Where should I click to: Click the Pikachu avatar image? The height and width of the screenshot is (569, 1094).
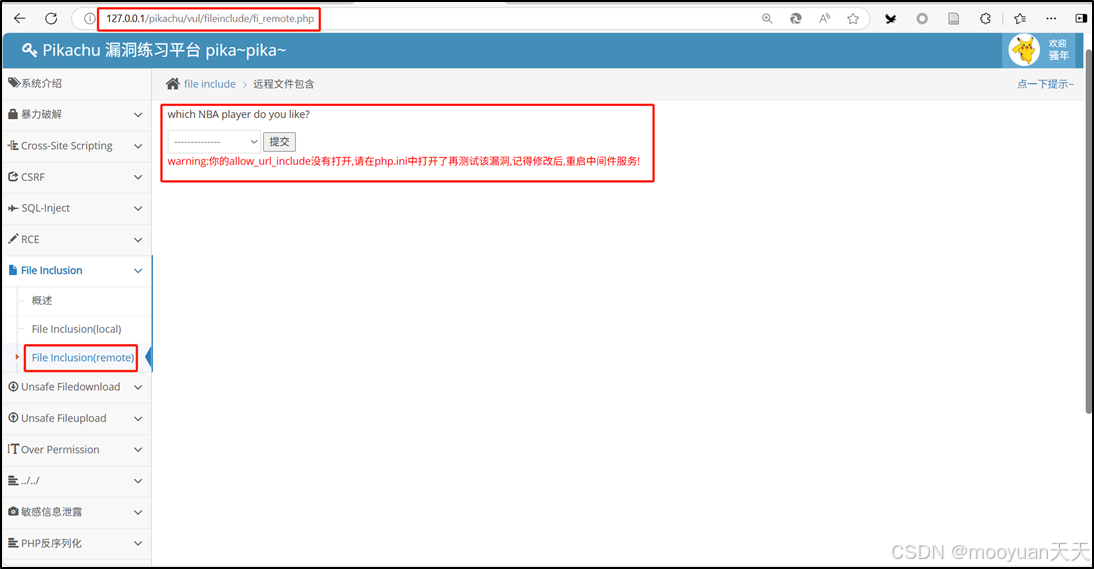coord(1024,50)
